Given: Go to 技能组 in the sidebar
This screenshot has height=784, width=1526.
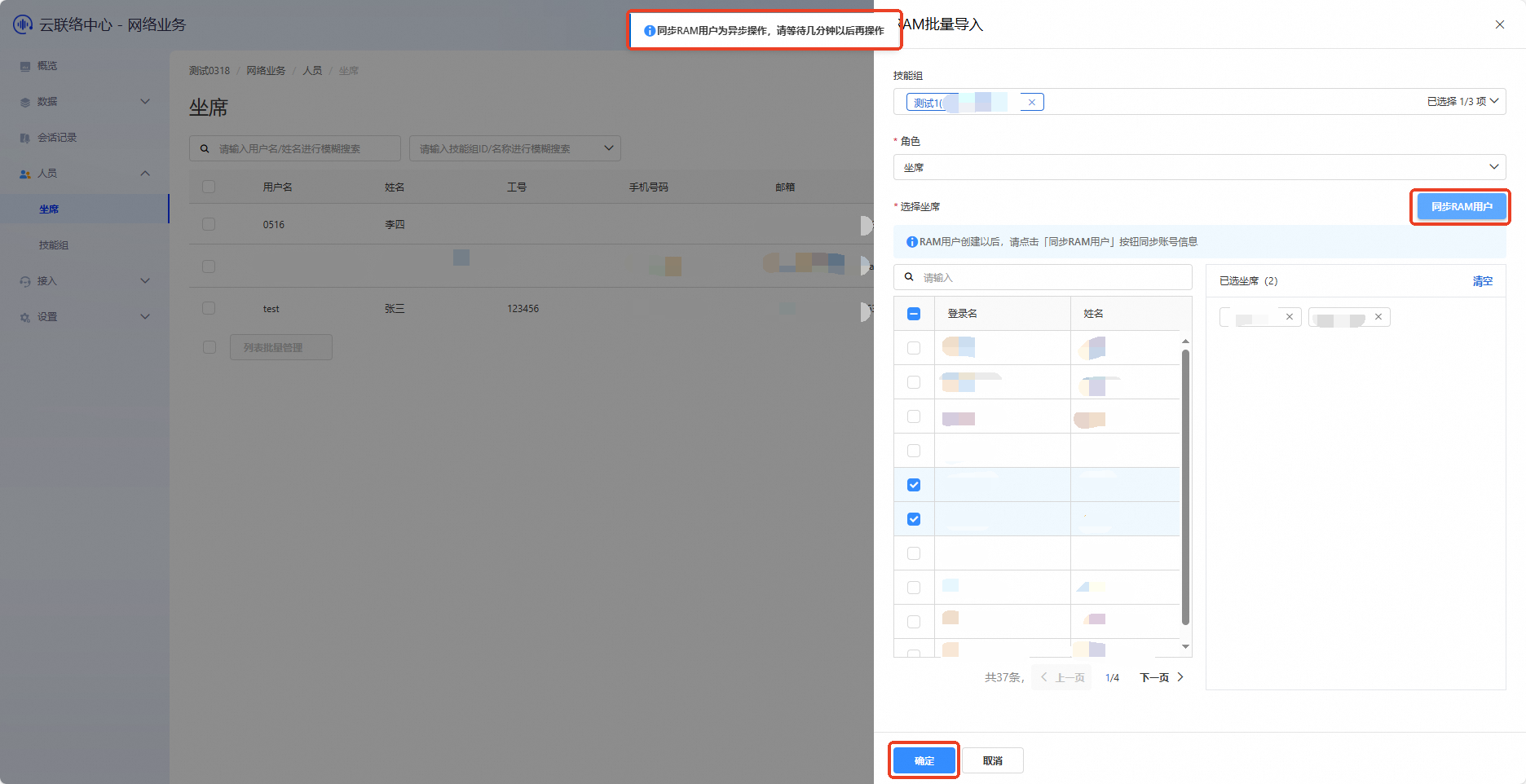Looking at the screenshot, I should [54, 245].
